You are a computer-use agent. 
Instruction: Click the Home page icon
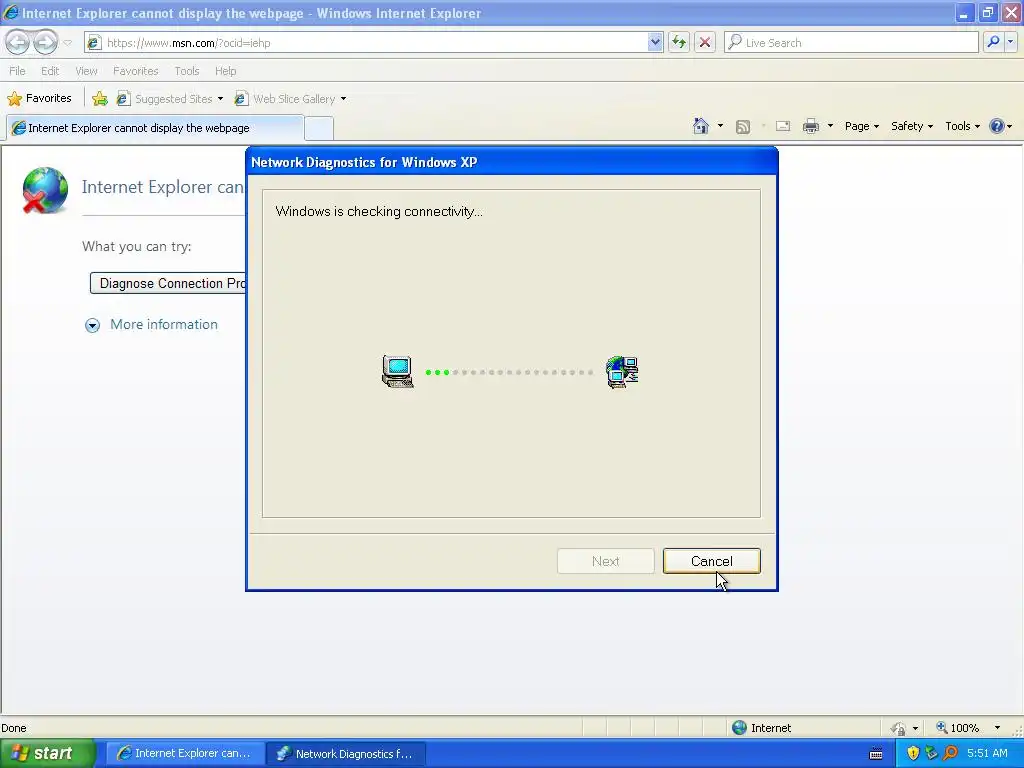[701, 126]
